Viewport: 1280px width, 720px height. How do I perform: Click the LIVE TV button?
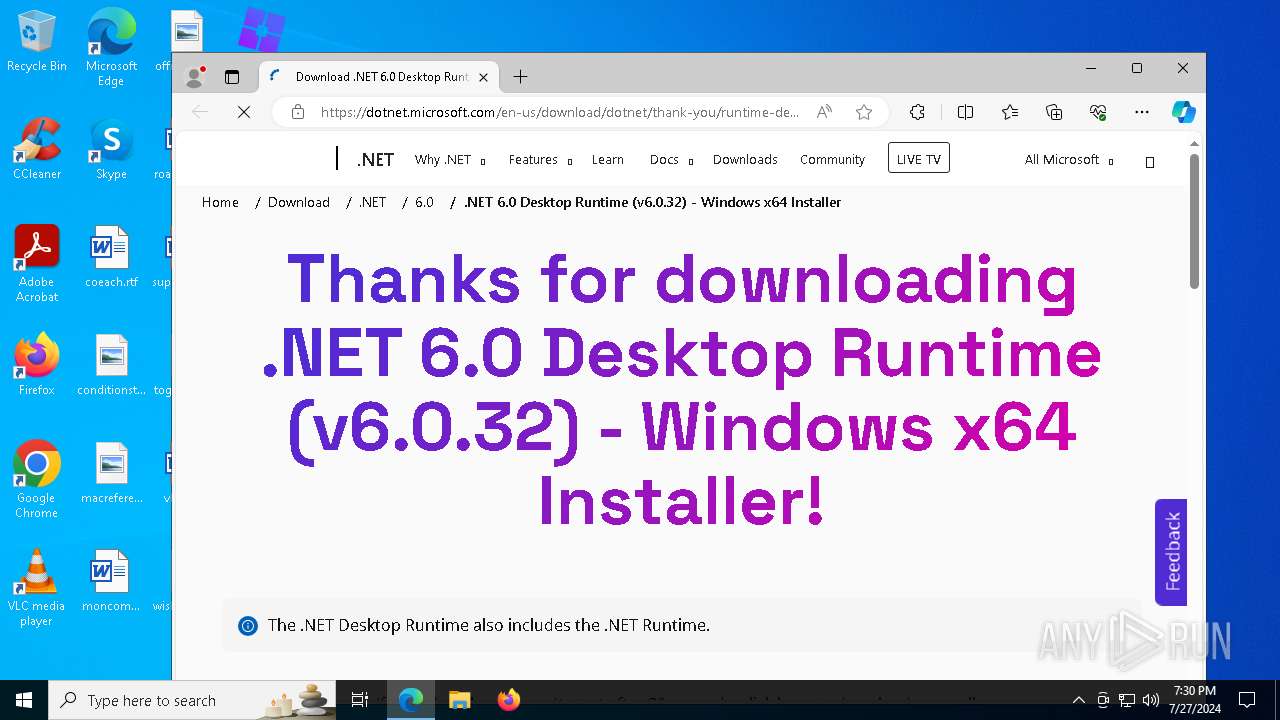tap(918, 158)
